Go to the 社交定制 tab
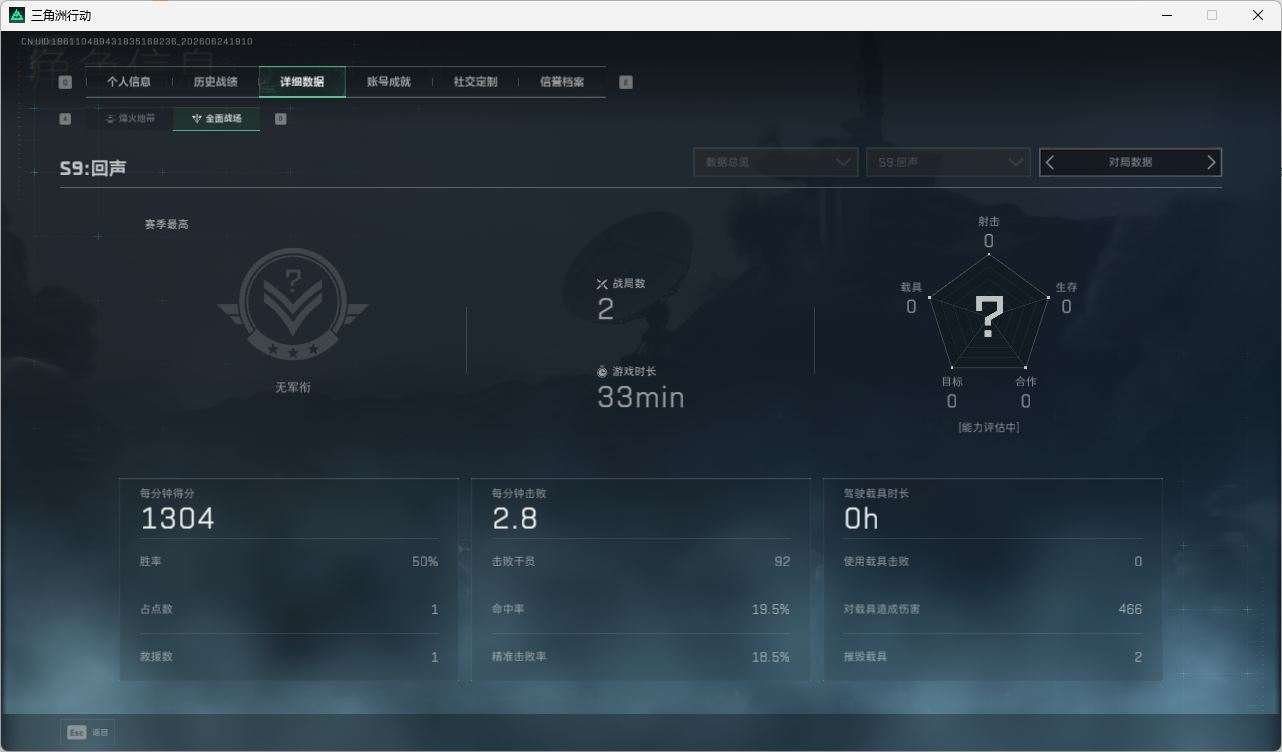1282x752 pixels. pos(475,82)
